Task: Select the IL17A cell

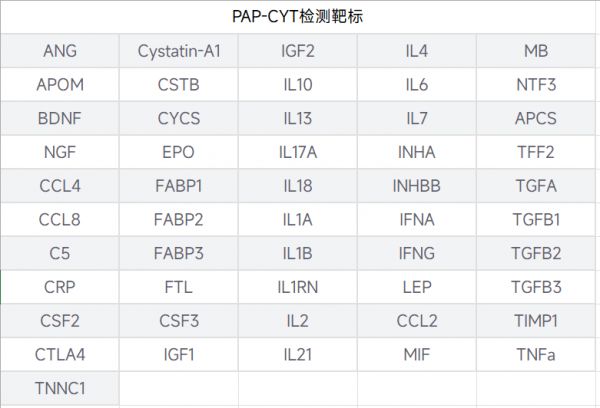Action: [x=298, y=153]
